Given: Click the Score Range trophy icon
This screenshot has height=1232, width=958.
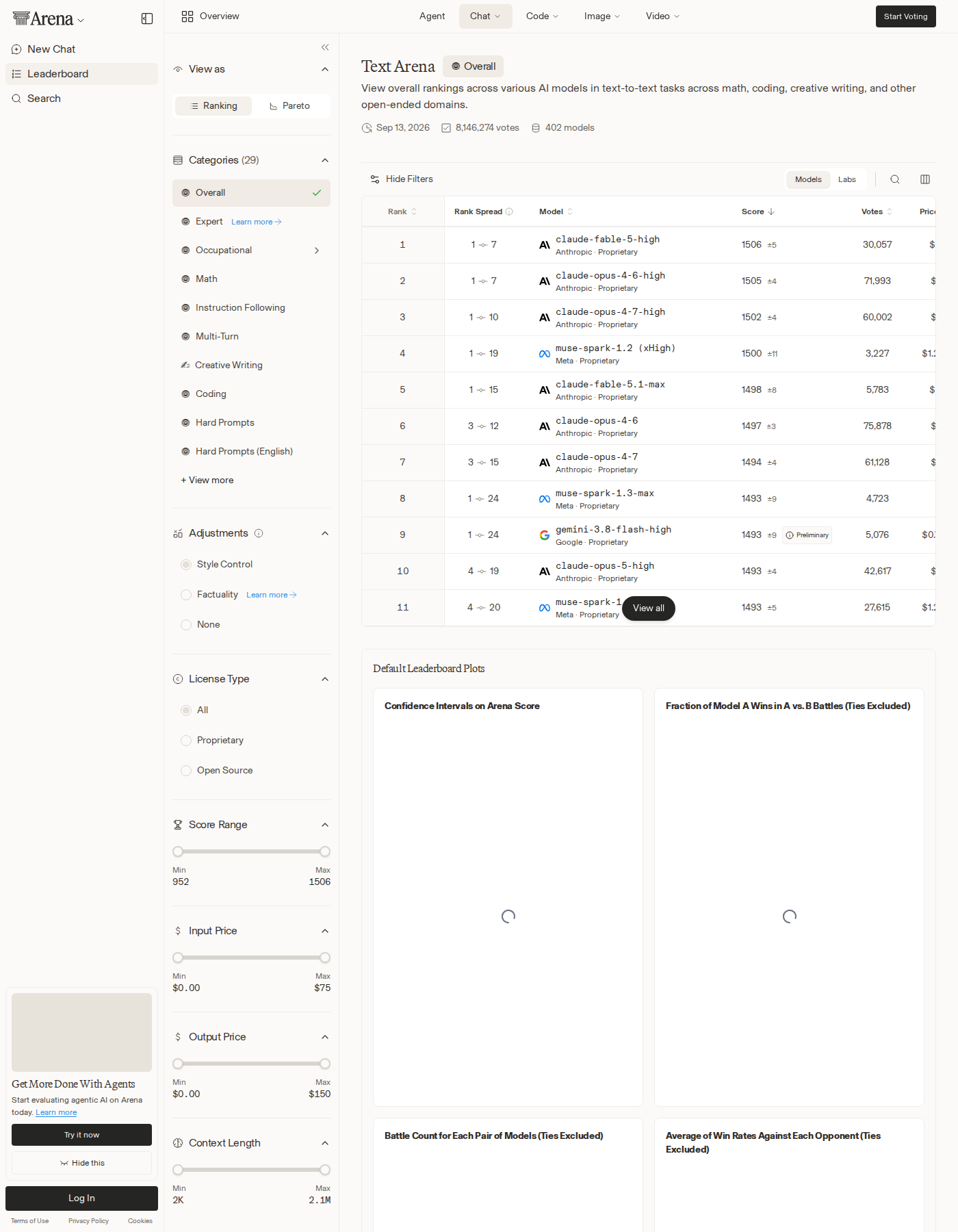Looking at the screenshot, I should (178, 825).
